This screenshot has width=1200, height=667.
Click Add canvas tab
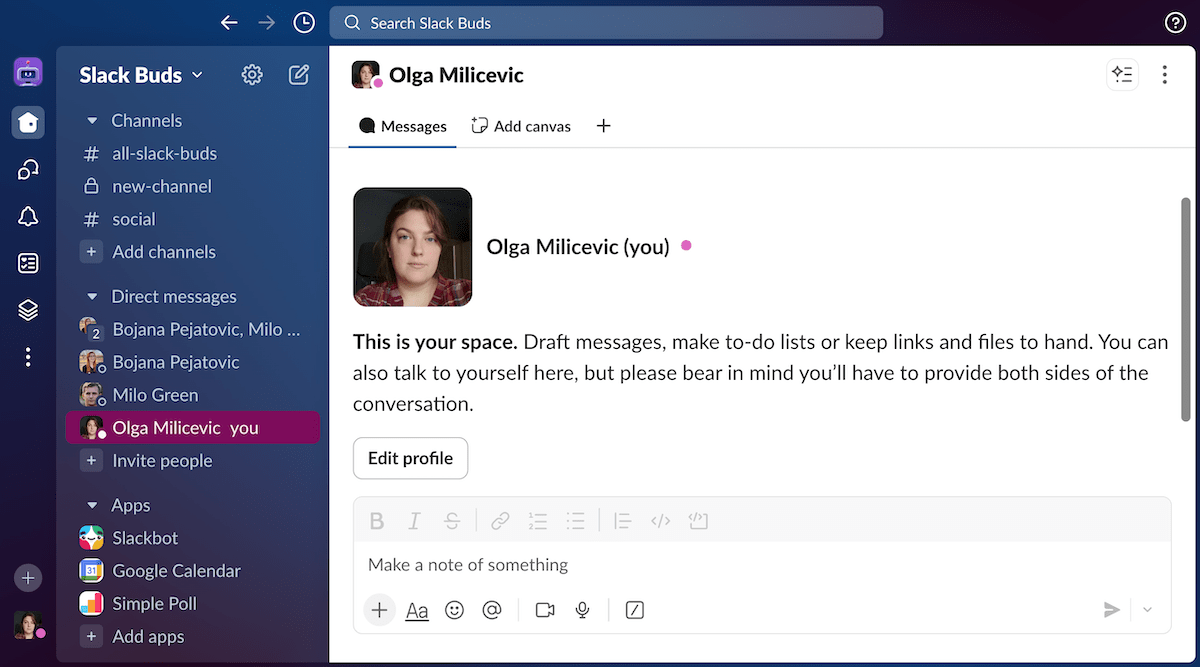tap(521, 126)
